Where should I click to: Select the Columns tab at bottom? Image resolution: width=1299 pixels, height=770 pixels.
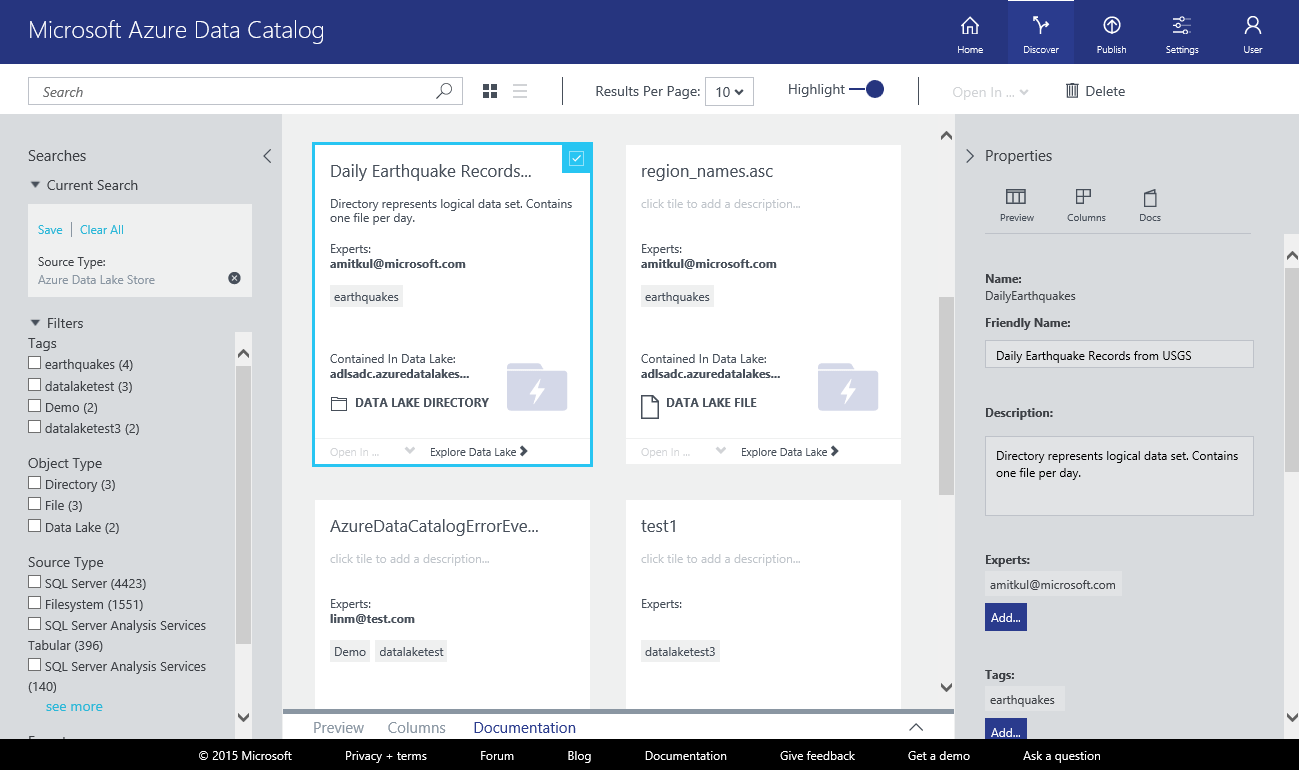coord(416,728)
